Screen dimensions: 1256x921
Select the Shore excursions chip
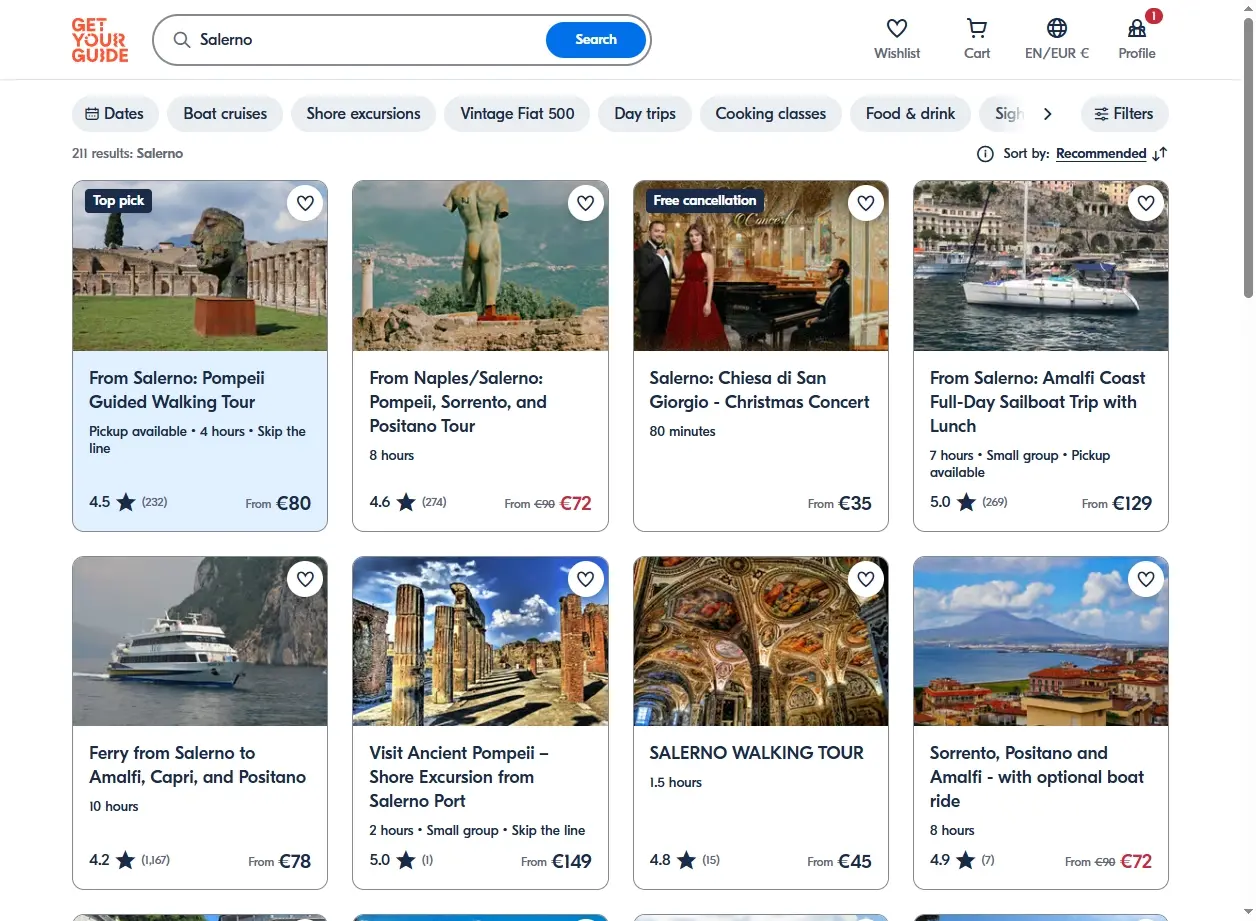363,114
